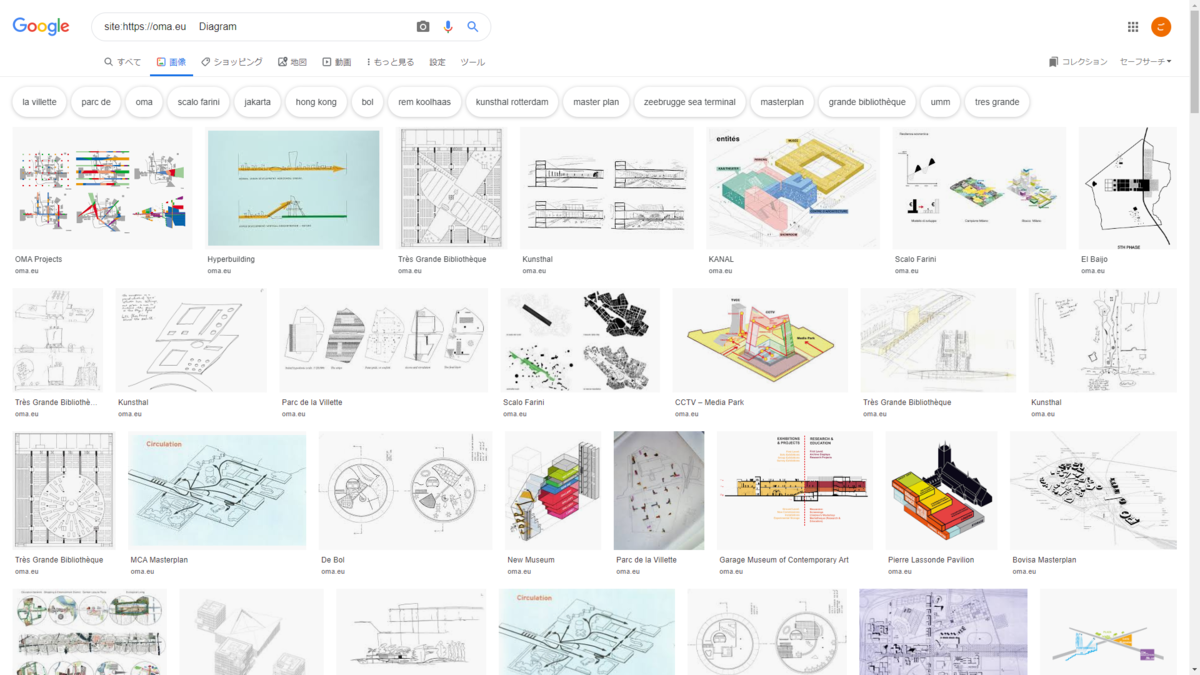Select the tres grande chip
Viewport: 1200px width, 675px height.
coord(997,102)
